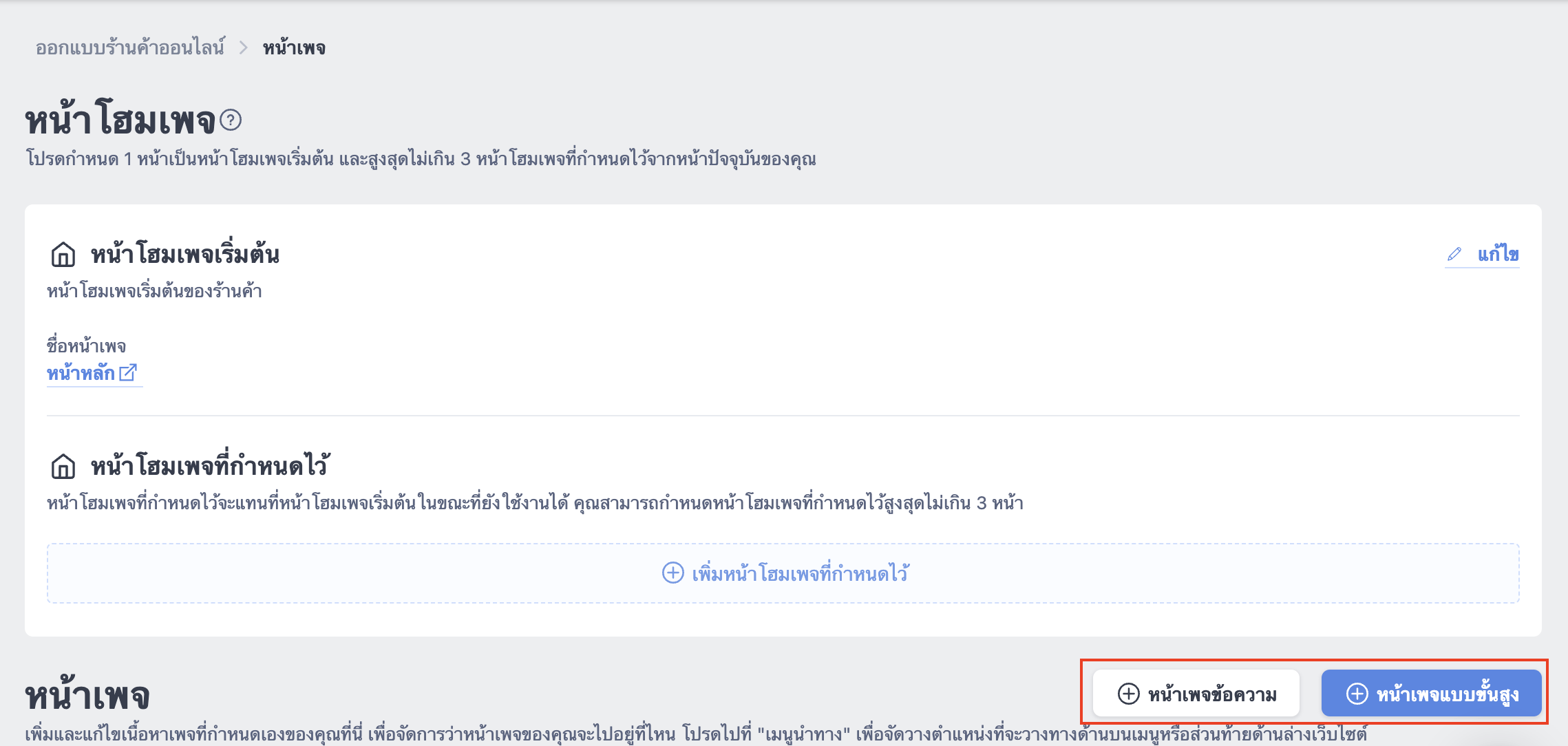Click the home icon beside หน้าโฮมเพจเริ่มต้น
The height and width of the screenshot is (746, 1568).
tap(63, 254)
